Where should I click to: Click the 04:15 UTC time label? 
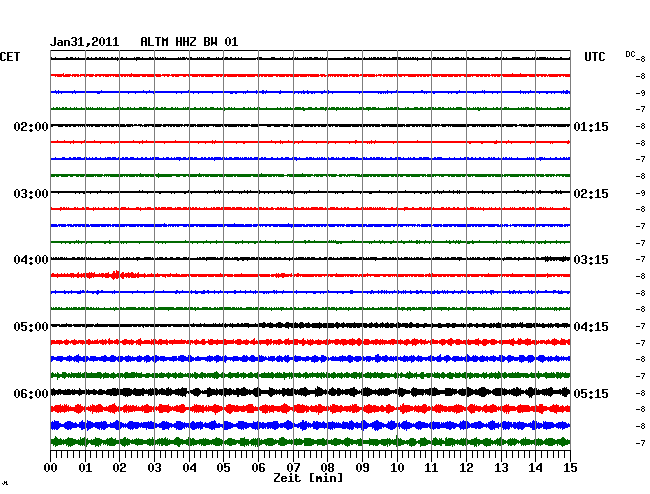coord(591,327)
